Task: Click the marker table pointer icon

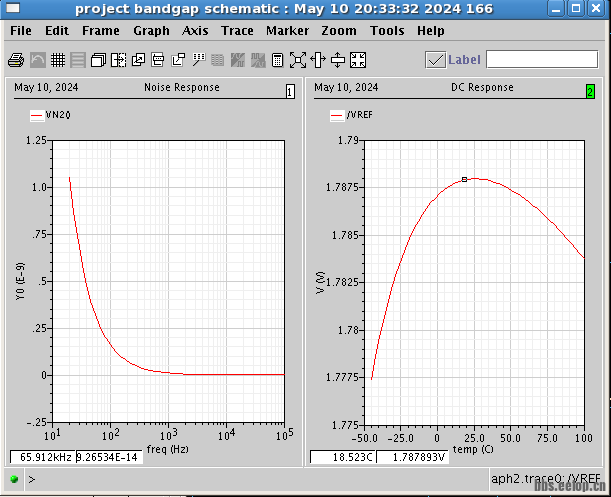Action: tap(199, 60)
